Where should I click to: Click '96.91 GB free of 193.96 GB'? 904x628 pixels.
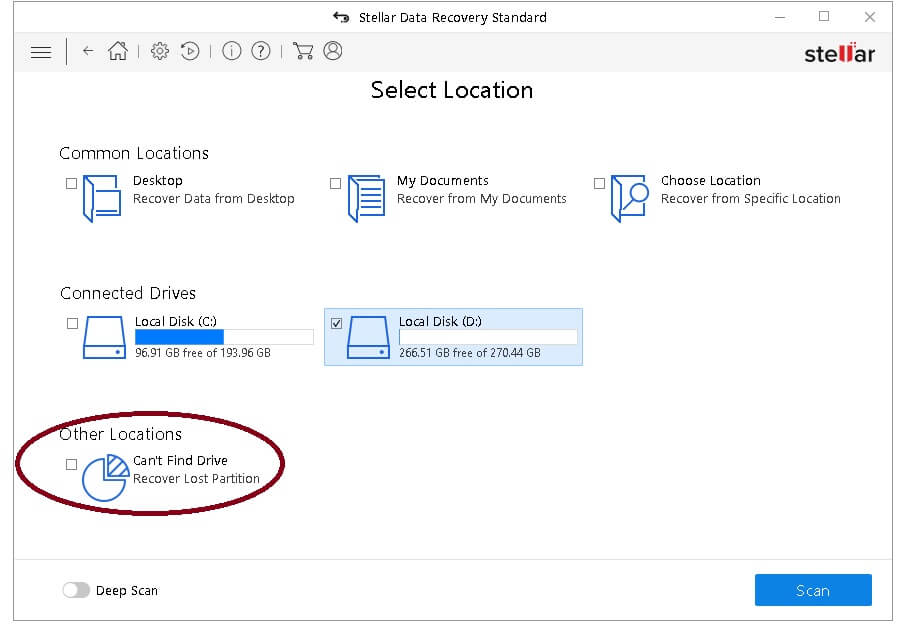(203, 352)
